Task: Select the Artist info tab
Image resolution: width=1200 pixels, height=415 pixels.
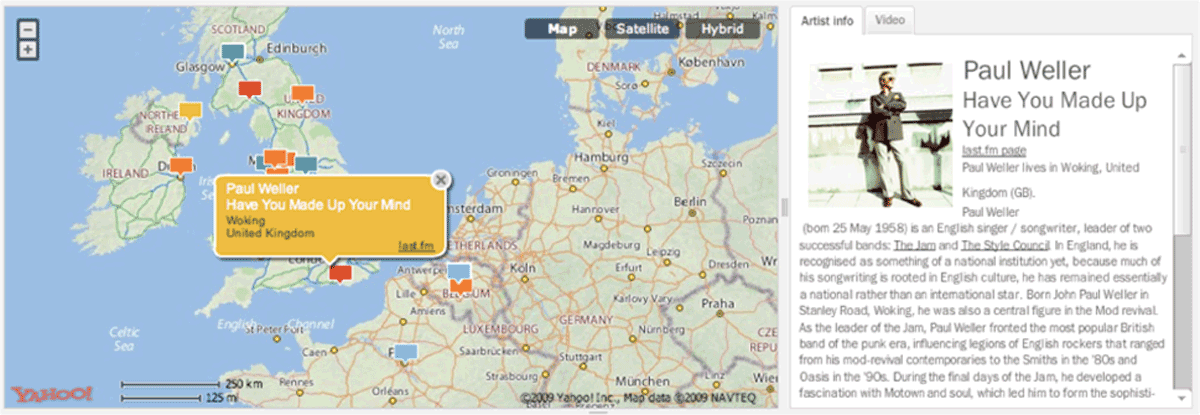Action: click(x=826, y=20)
